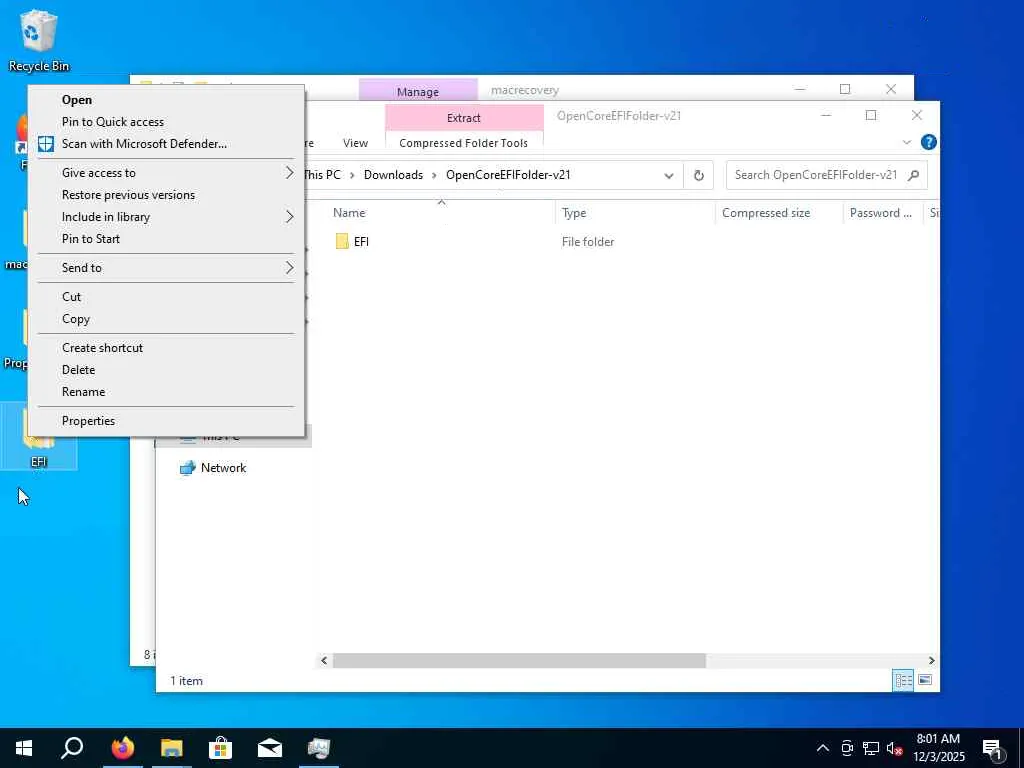Open the Recycle Bin desktop icon
The image size is (1024, 768).
tap(39, 40)
